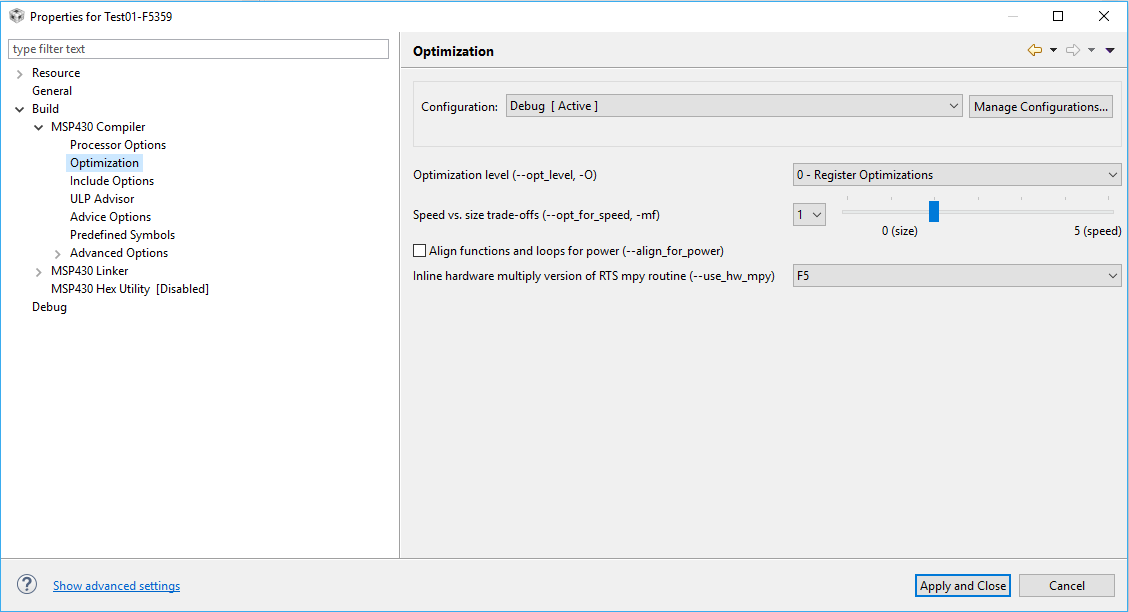Click the help question mark icon
The height and width of the screenshot is (612, 1129).
point(27,585)
